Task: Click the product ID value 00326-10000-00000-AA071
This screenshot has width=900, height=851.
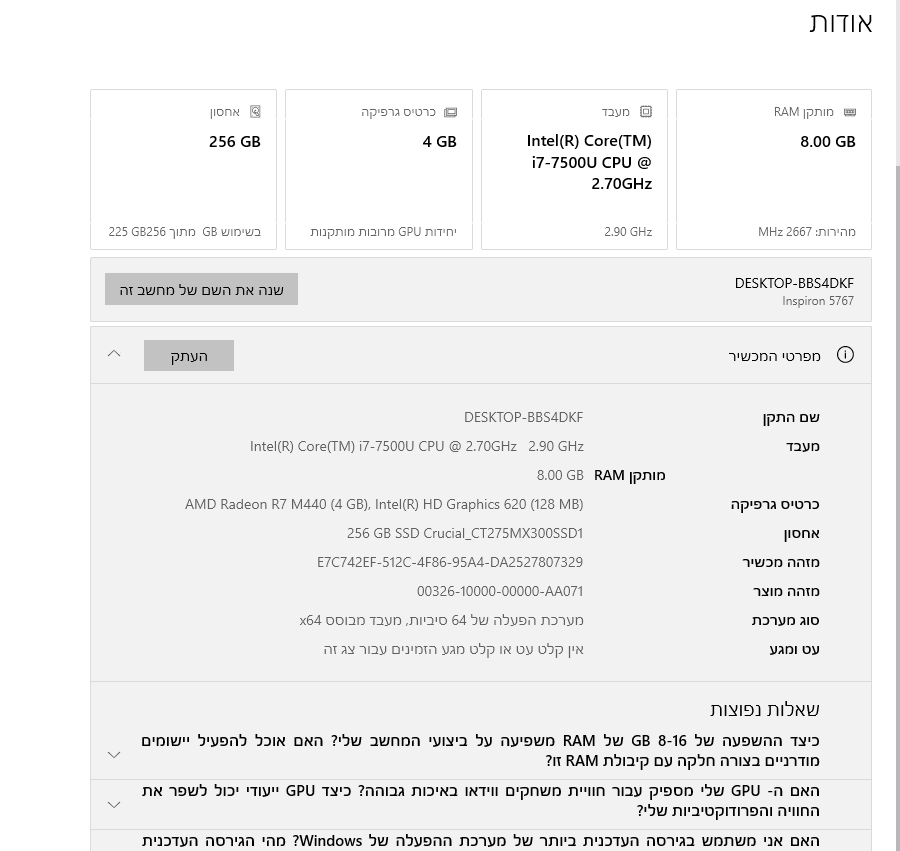Action: (x=499, y=591)
